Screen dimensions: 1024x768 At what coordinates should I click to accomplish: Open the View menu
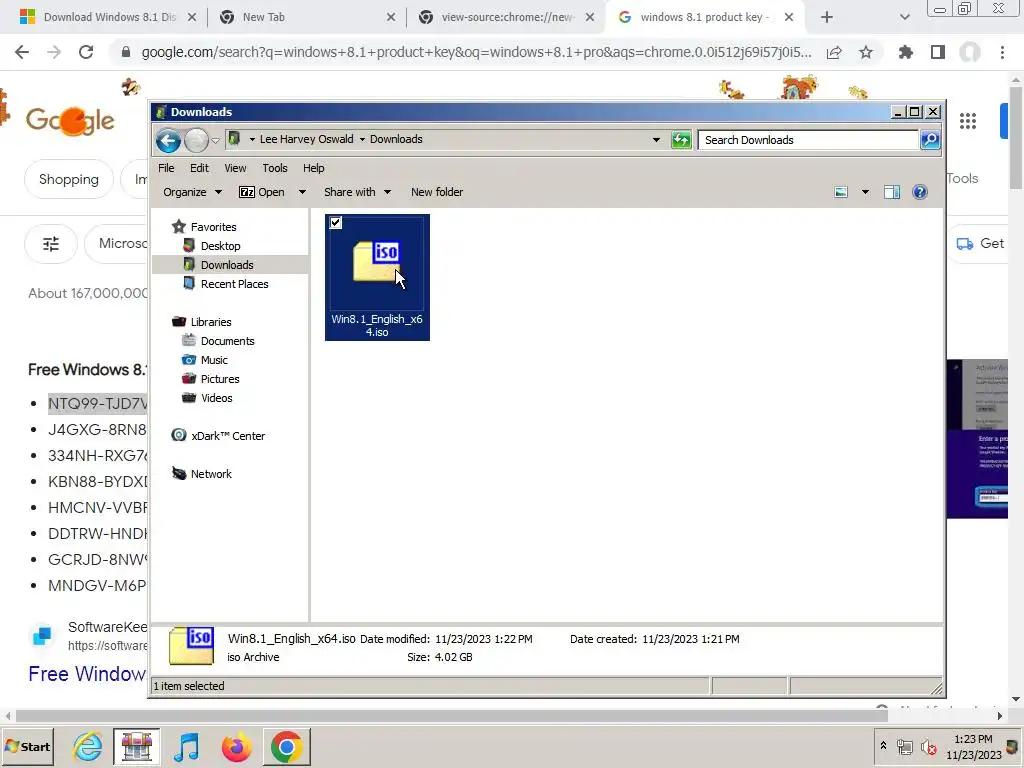(x=235, y=168)
